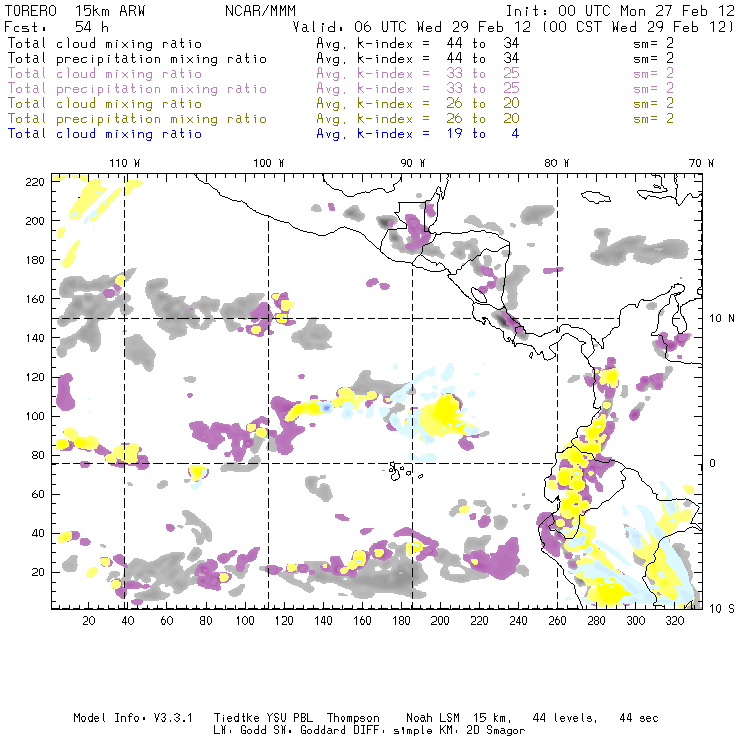Click the "220" y-axis tick label
Screen dimensions: 740x740
click(34, 182)
